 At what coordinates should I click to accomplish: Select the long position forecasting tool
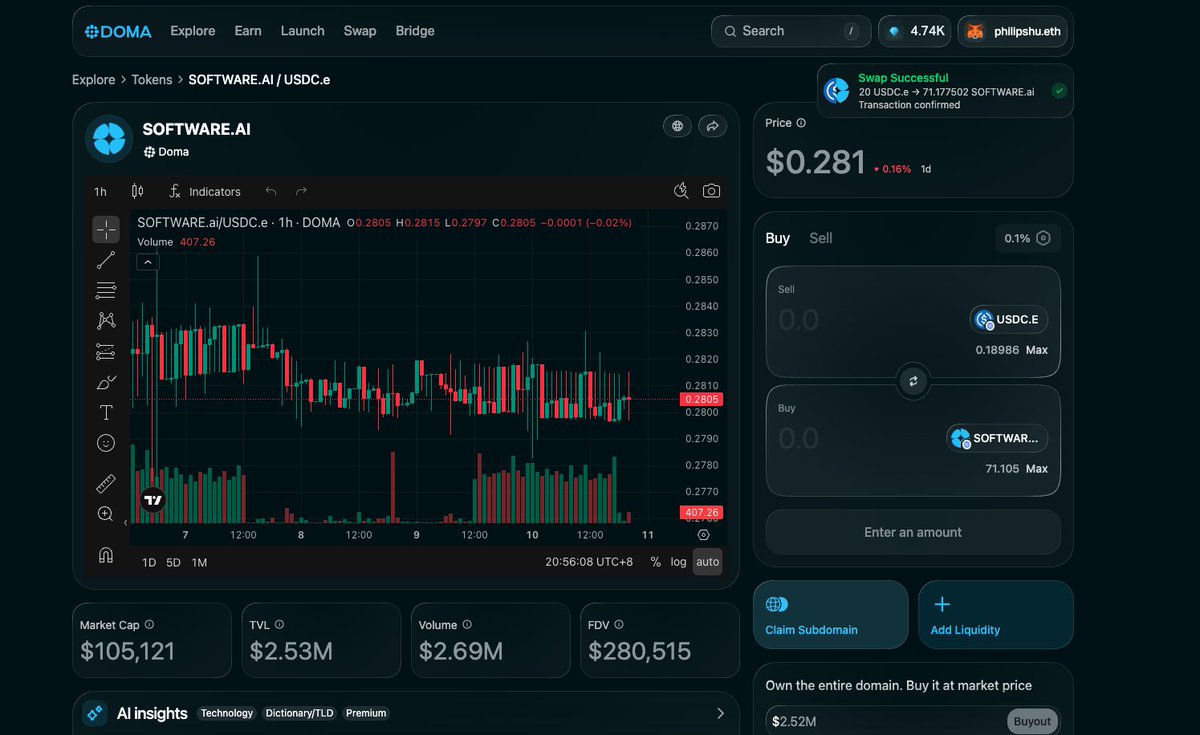coord(106,351)
